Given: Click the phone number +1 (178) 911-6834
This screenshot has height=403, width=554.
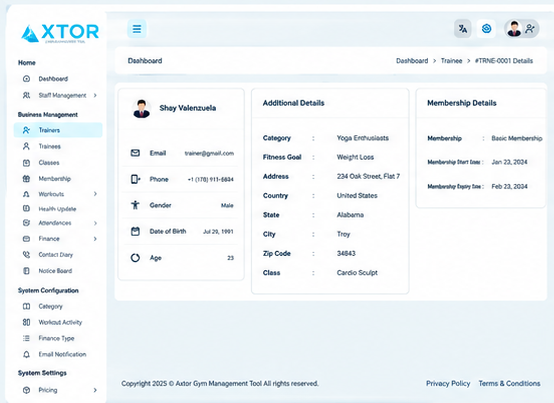Looking at the screenshot, I should pyautogui.click(x=211, y=179).
